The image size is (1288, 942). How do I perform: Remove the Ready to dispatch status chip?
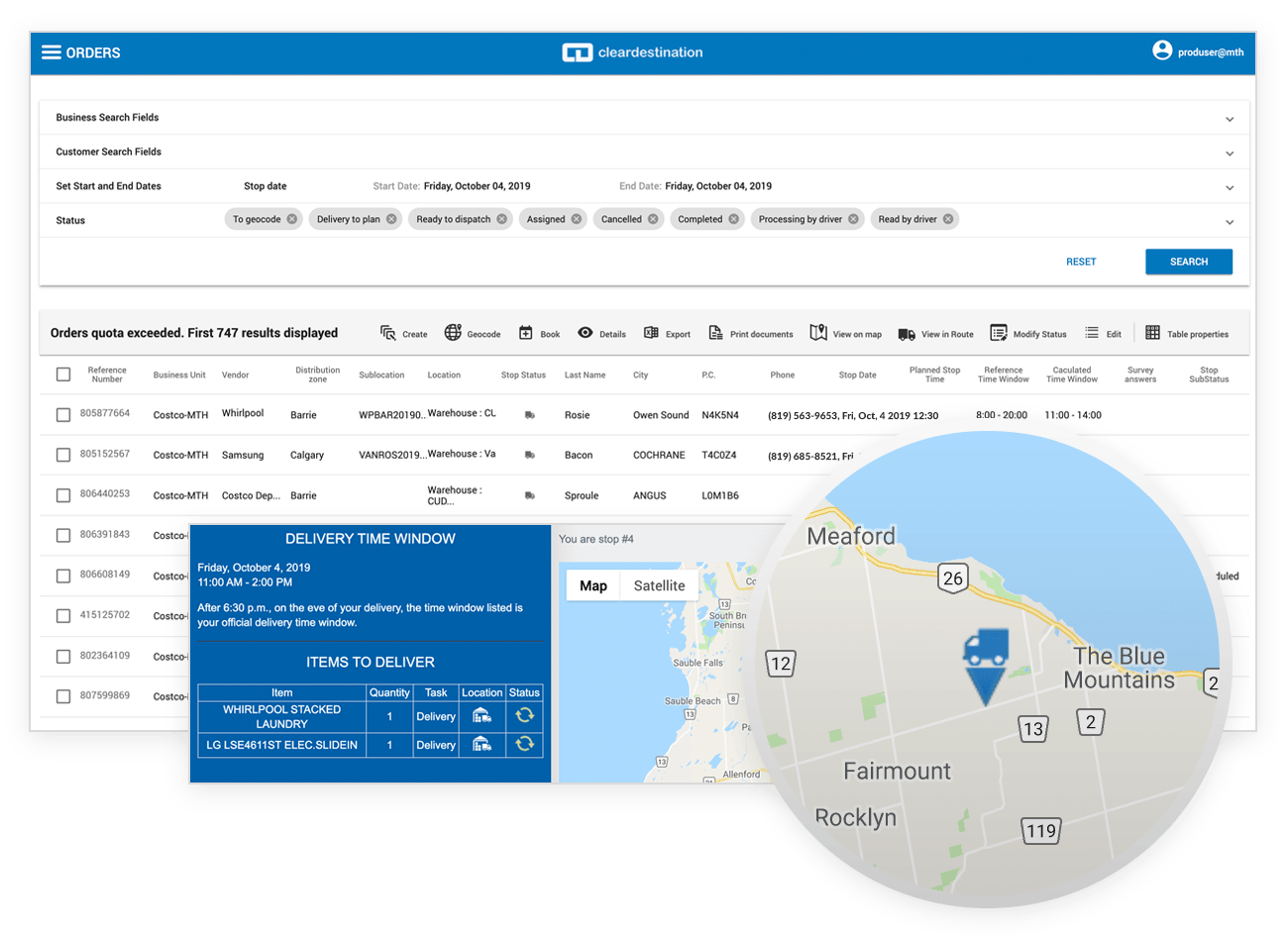[x=502, y=219]
